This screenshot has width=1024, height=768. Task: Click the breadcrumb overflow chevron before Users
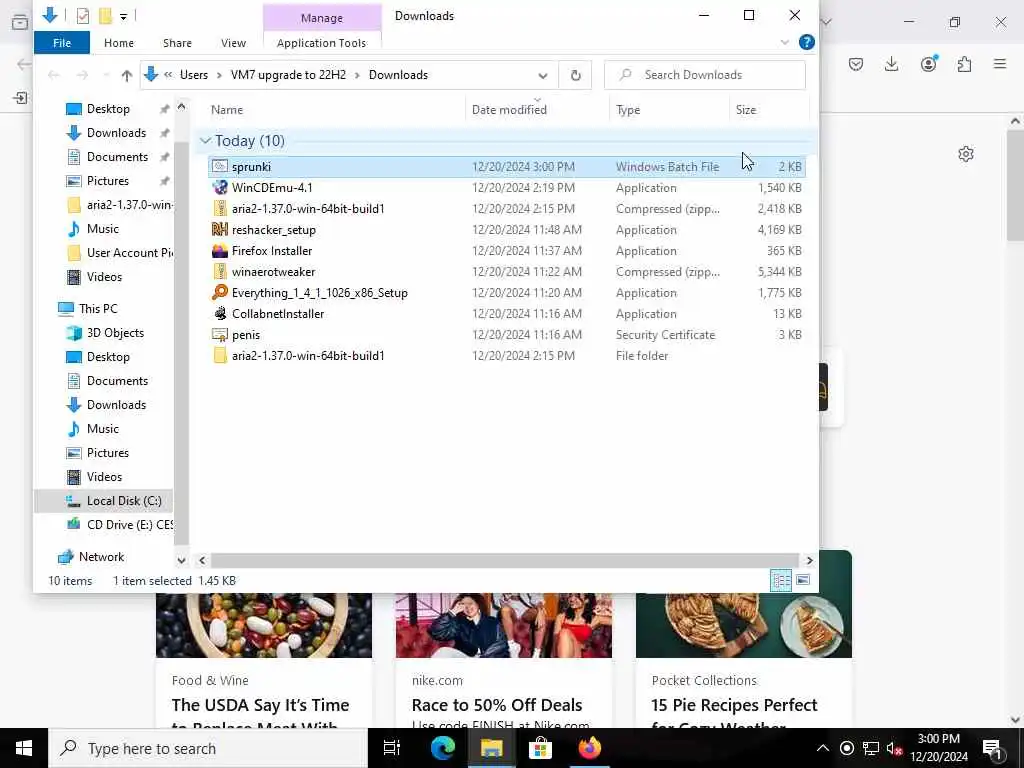168,75
